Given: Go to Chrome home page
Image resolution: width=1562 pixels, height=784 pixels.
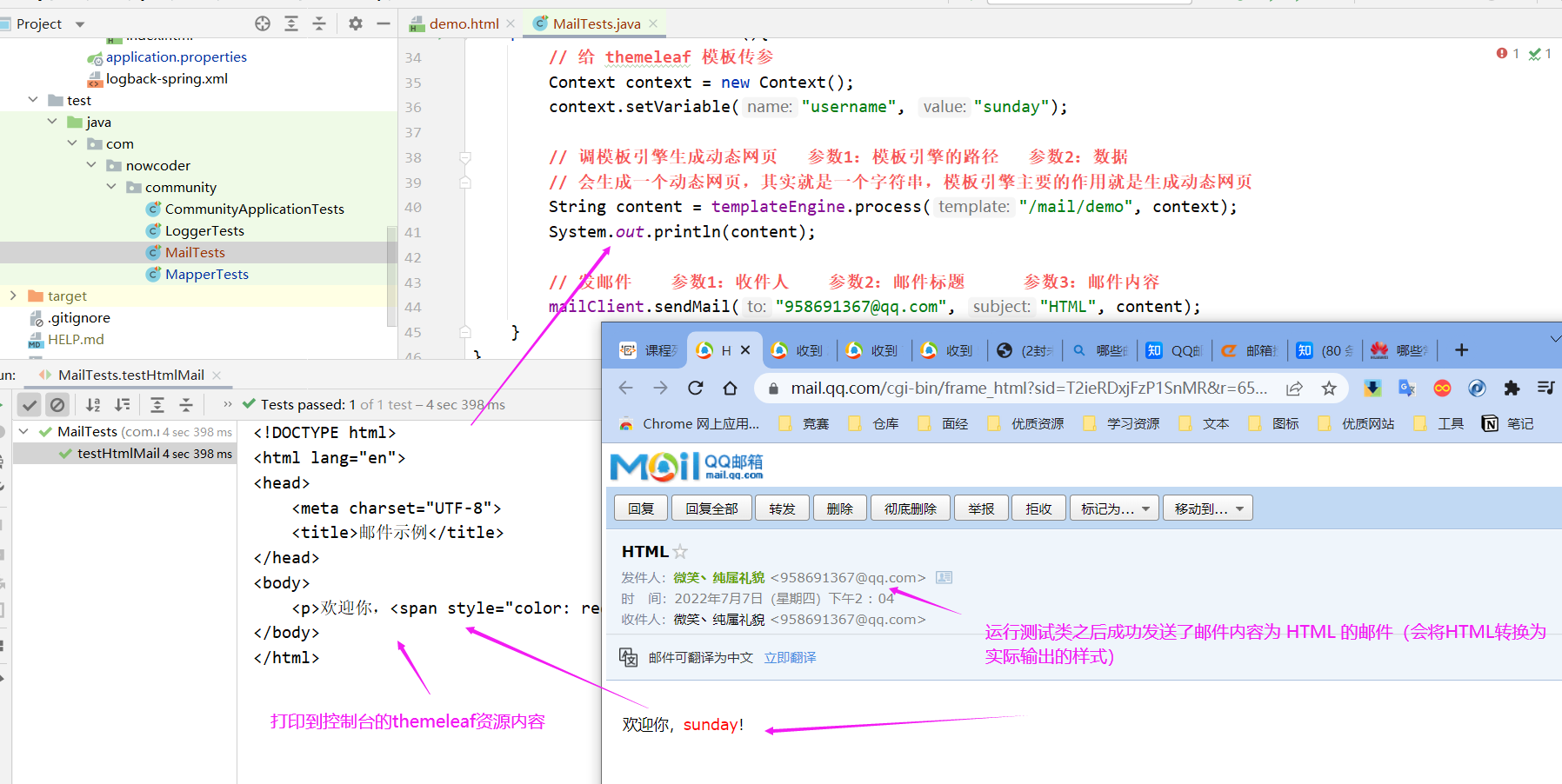Looking at the screenshot, I should coord(730,388).
